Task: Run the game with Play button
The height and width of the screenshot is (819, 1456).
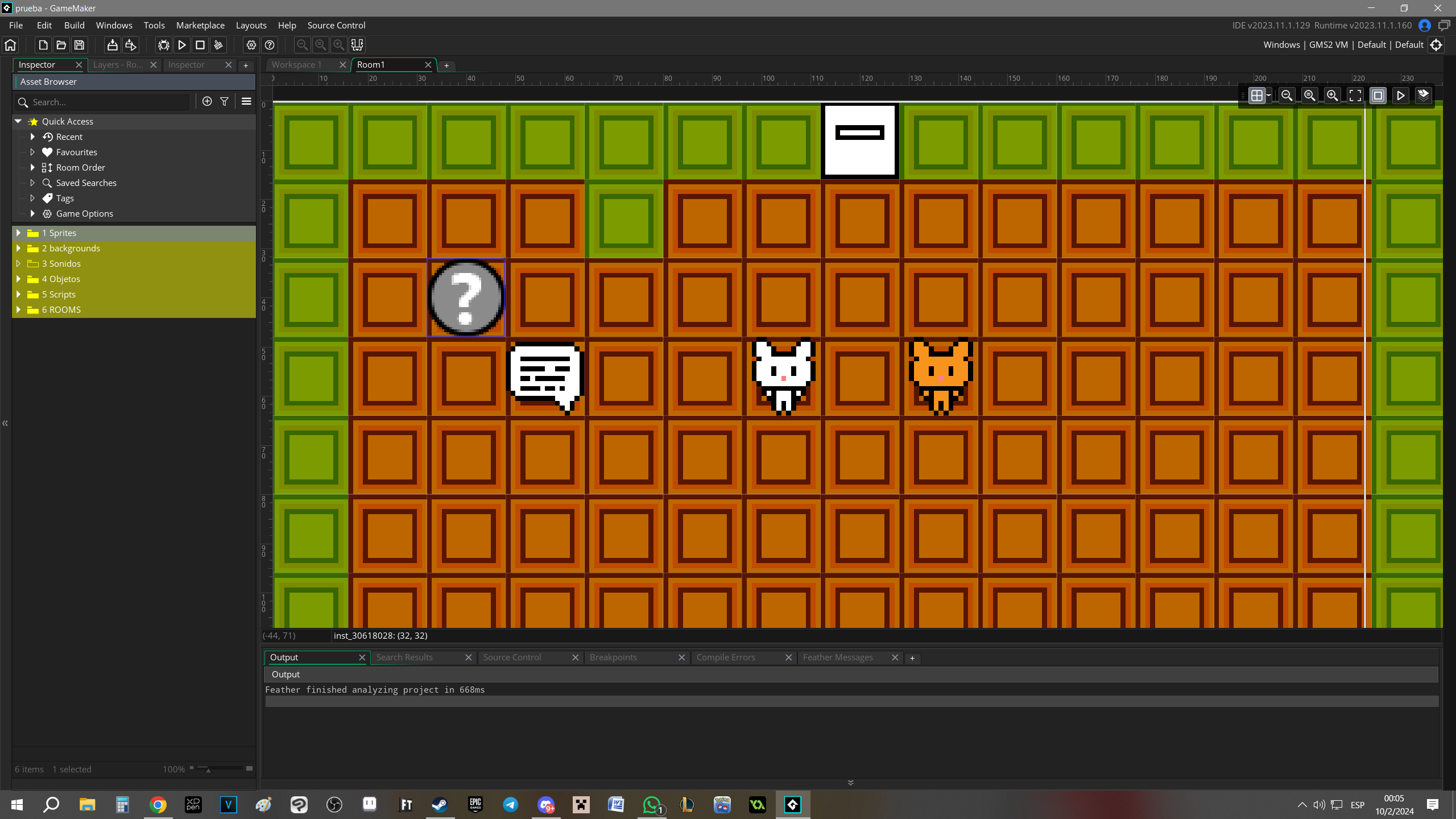Action: [182, 45]
